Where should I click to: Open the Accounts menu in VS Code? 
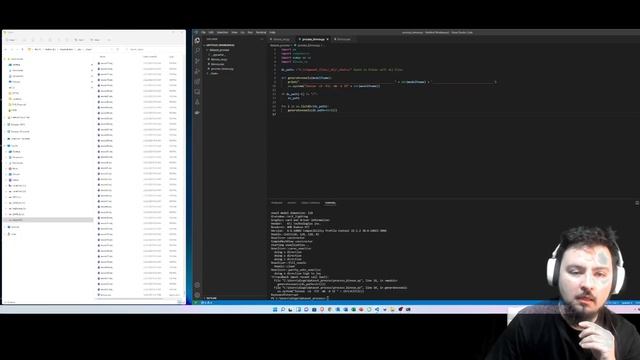point(197,285)
